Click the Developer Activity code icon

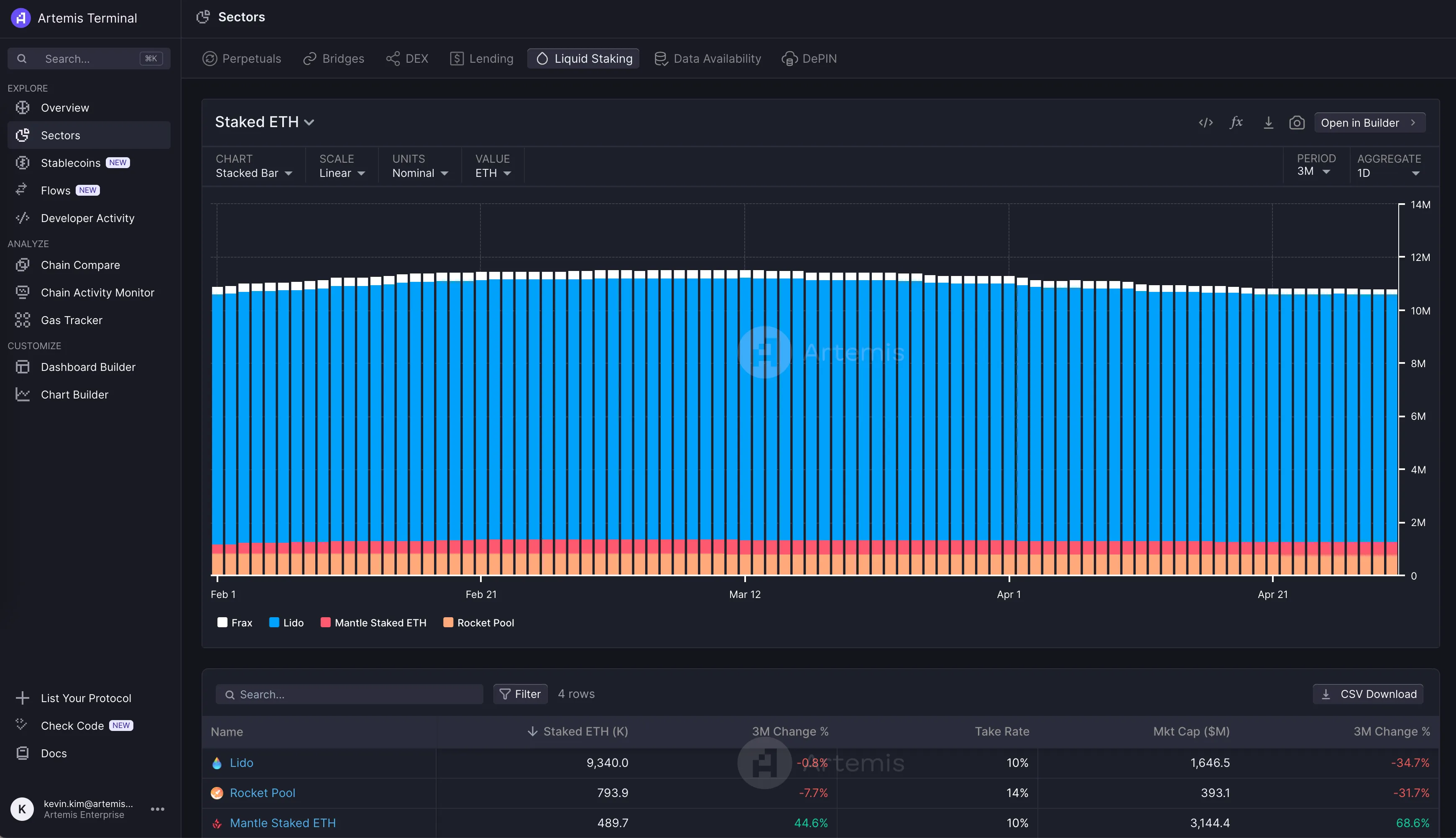[x=23, y=217]
